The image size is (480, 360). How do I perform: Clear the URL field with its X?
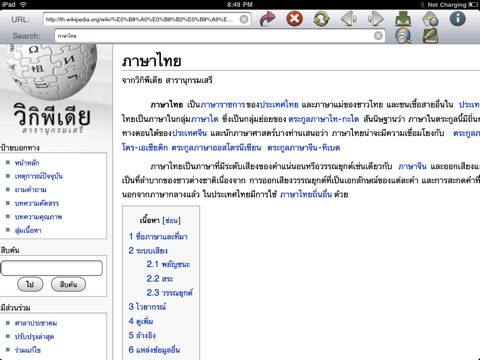click(x=244, y=19)
